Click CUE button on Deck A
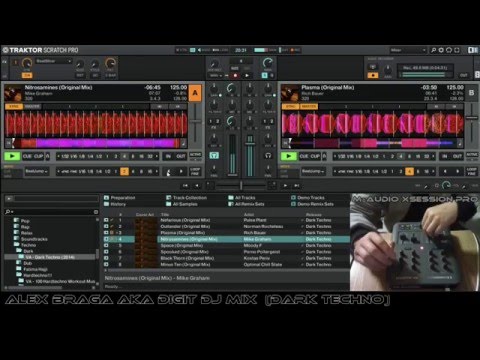The width and height of the screenshot is (480, 360). [x=27, y=156]
